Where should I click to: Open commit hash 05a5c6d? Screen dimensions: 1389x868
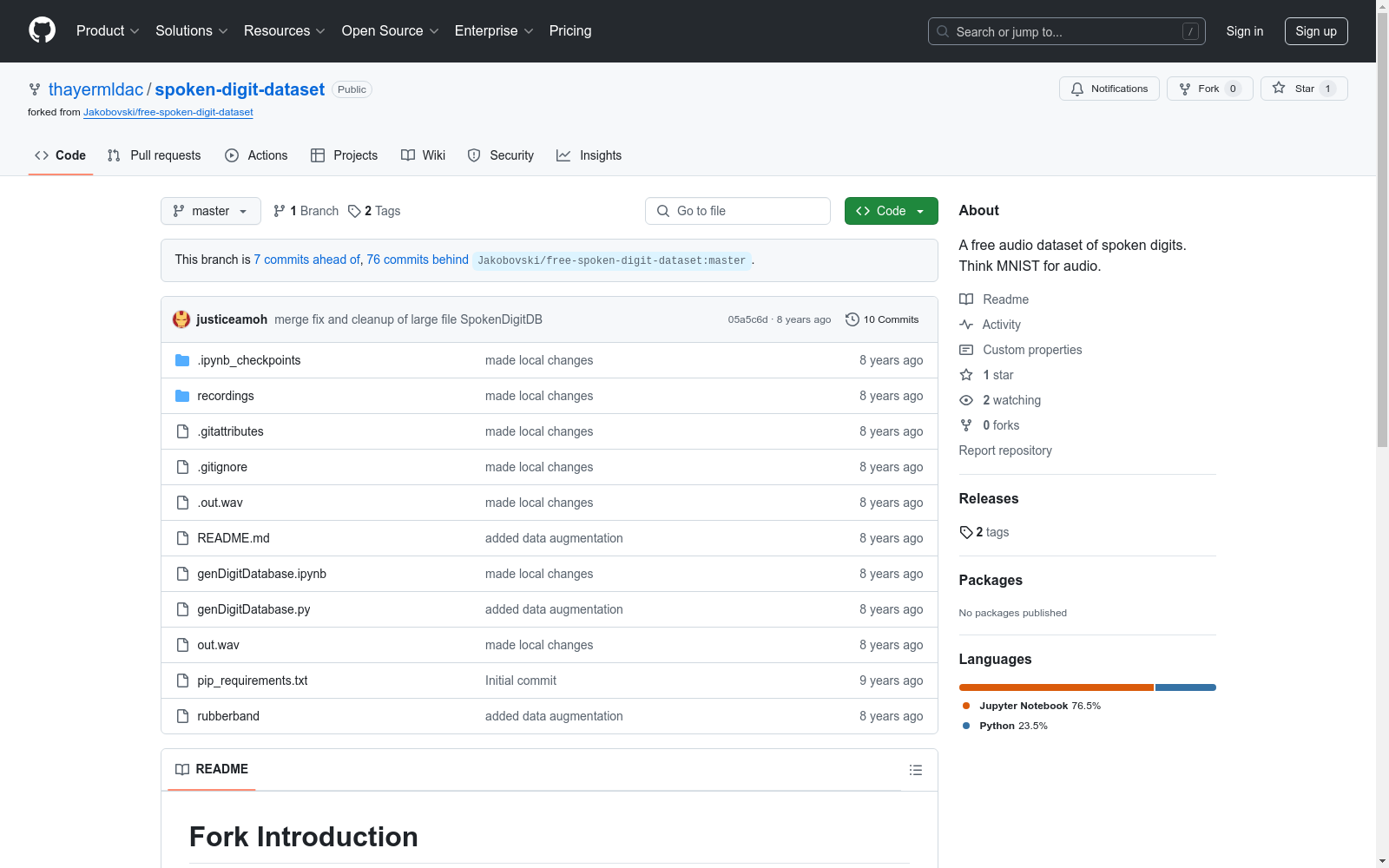[747, 319]
